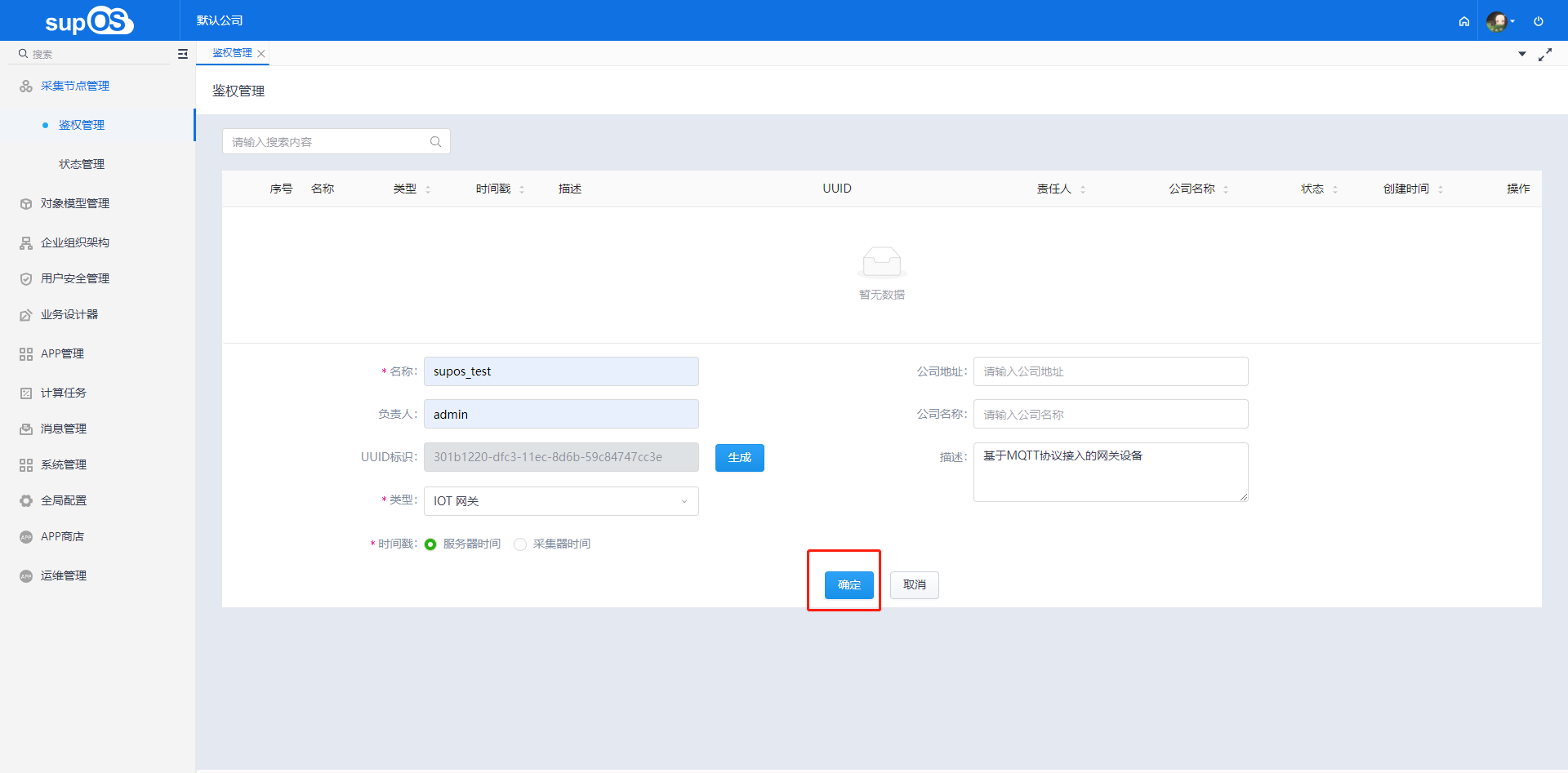Click the 业务设计器 icon
Image resolution: width=1568 pixels, height=773 pixels.
pos(26,314)
